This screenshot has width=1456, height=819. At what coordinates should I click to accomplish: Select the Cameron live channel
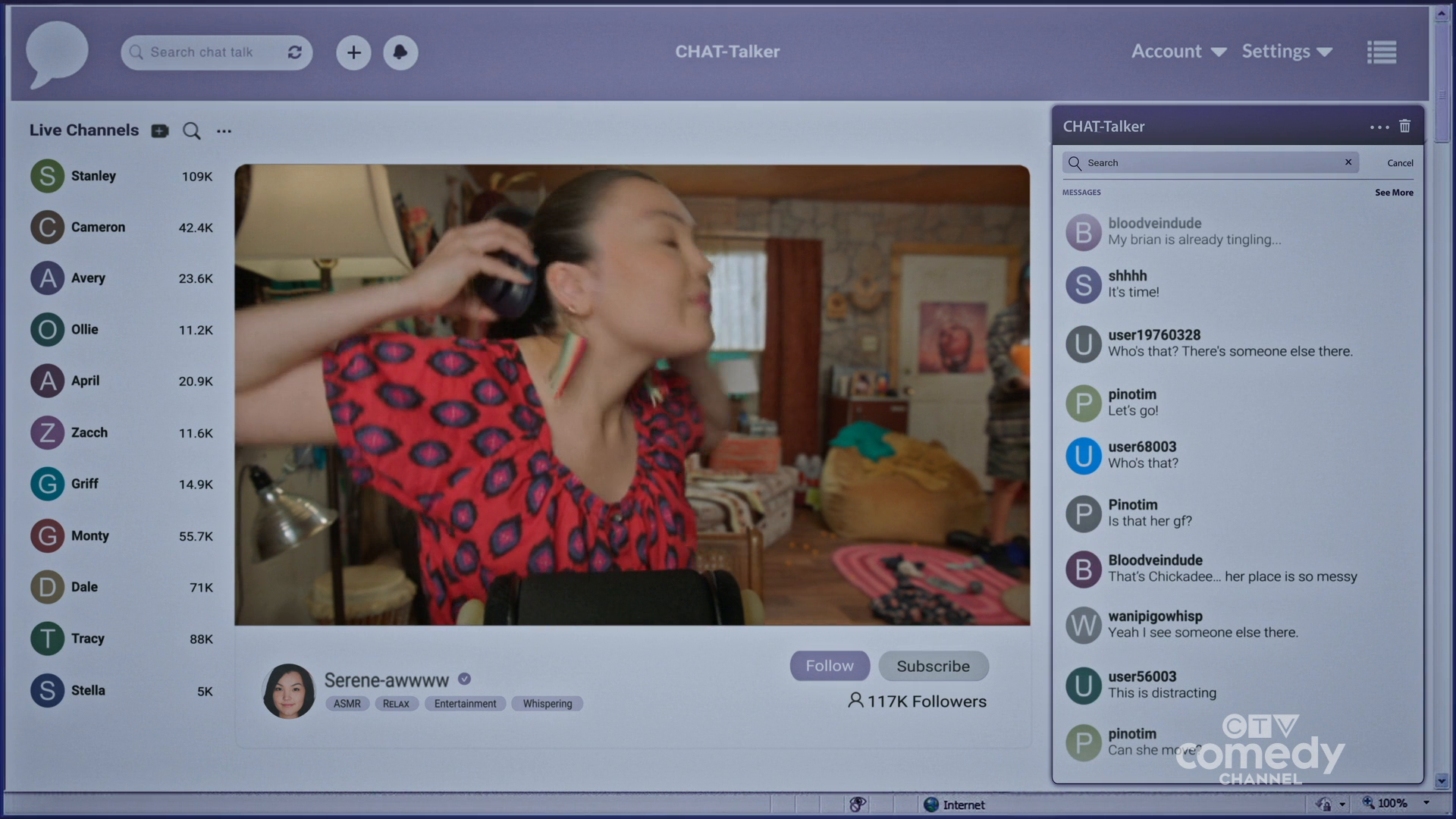[98, 227]
